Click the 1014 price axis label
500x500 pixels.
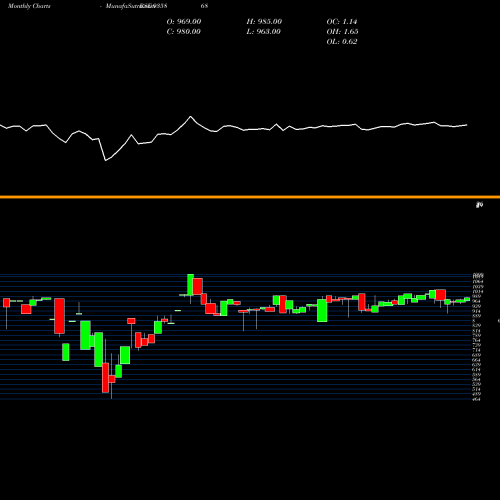pyautogui.click(x=477, y=291)
